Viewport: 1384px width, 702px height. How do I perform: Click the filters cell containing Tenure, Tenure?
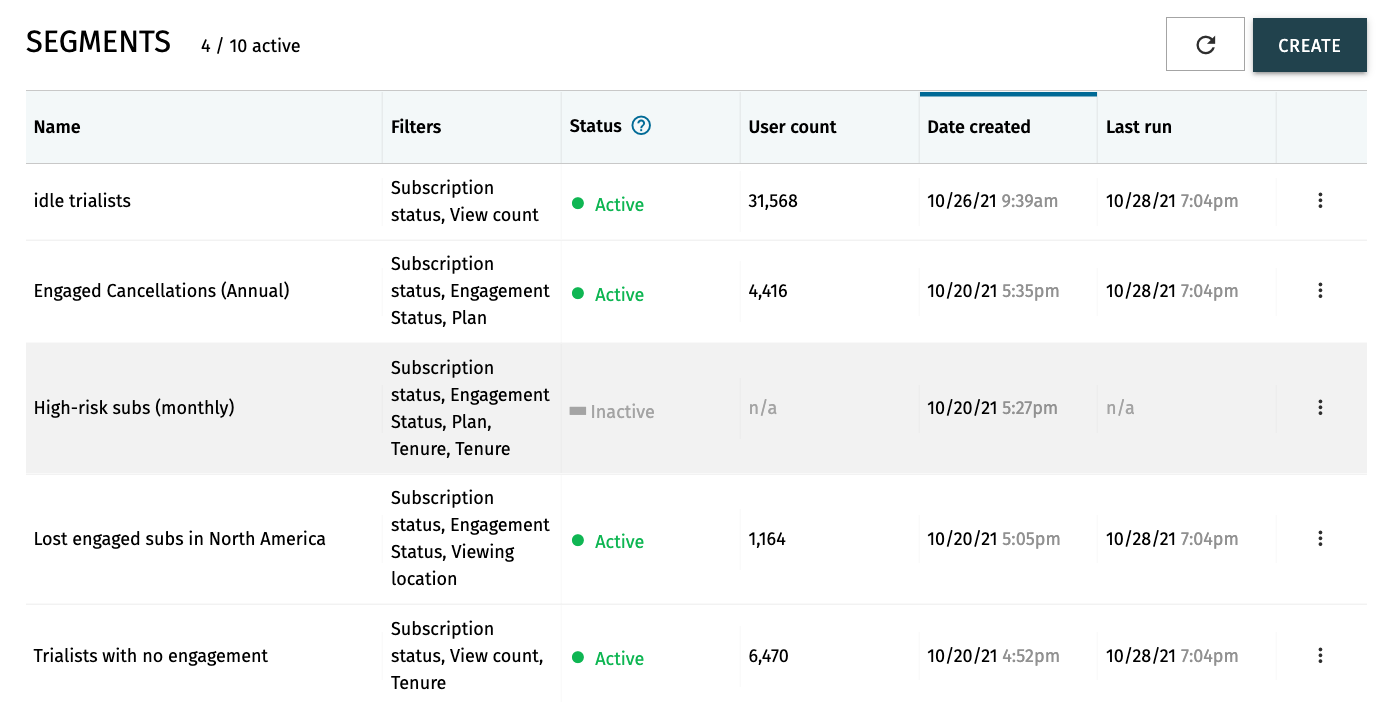471,408
